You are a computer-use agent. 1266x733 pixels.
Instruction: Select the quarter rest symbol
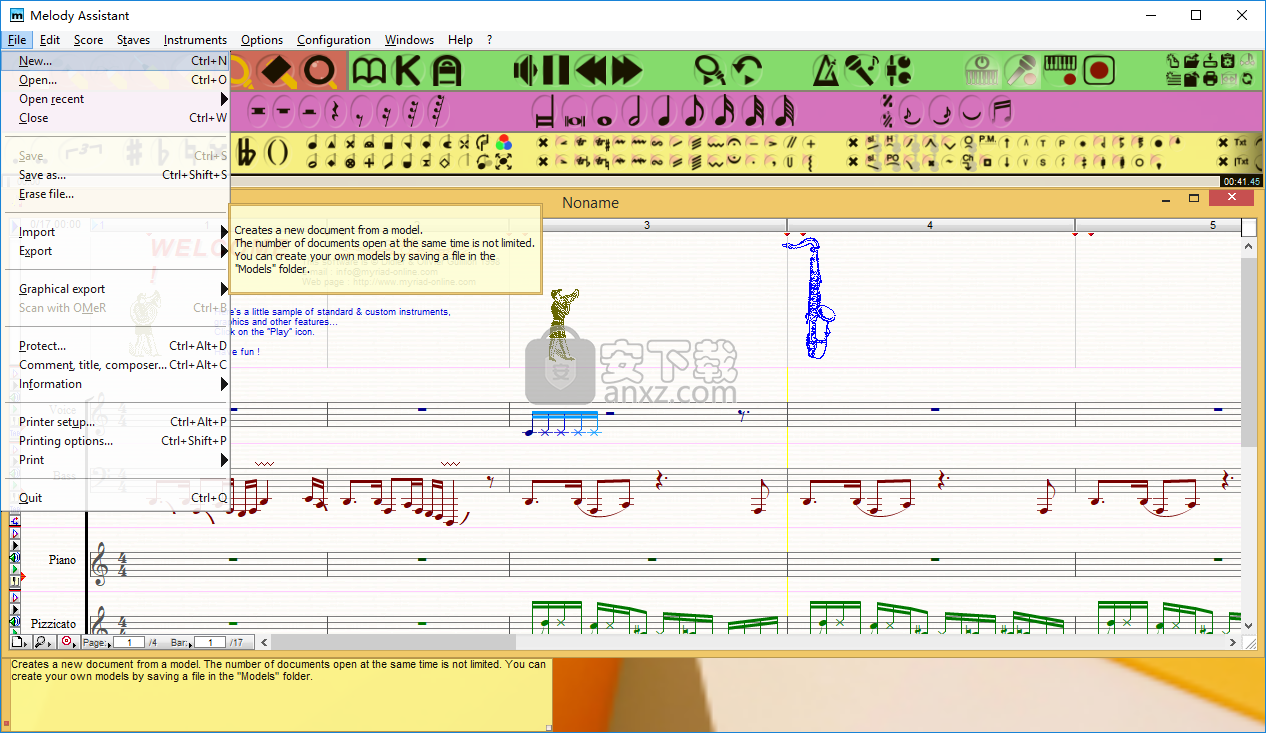click(336, 111)
